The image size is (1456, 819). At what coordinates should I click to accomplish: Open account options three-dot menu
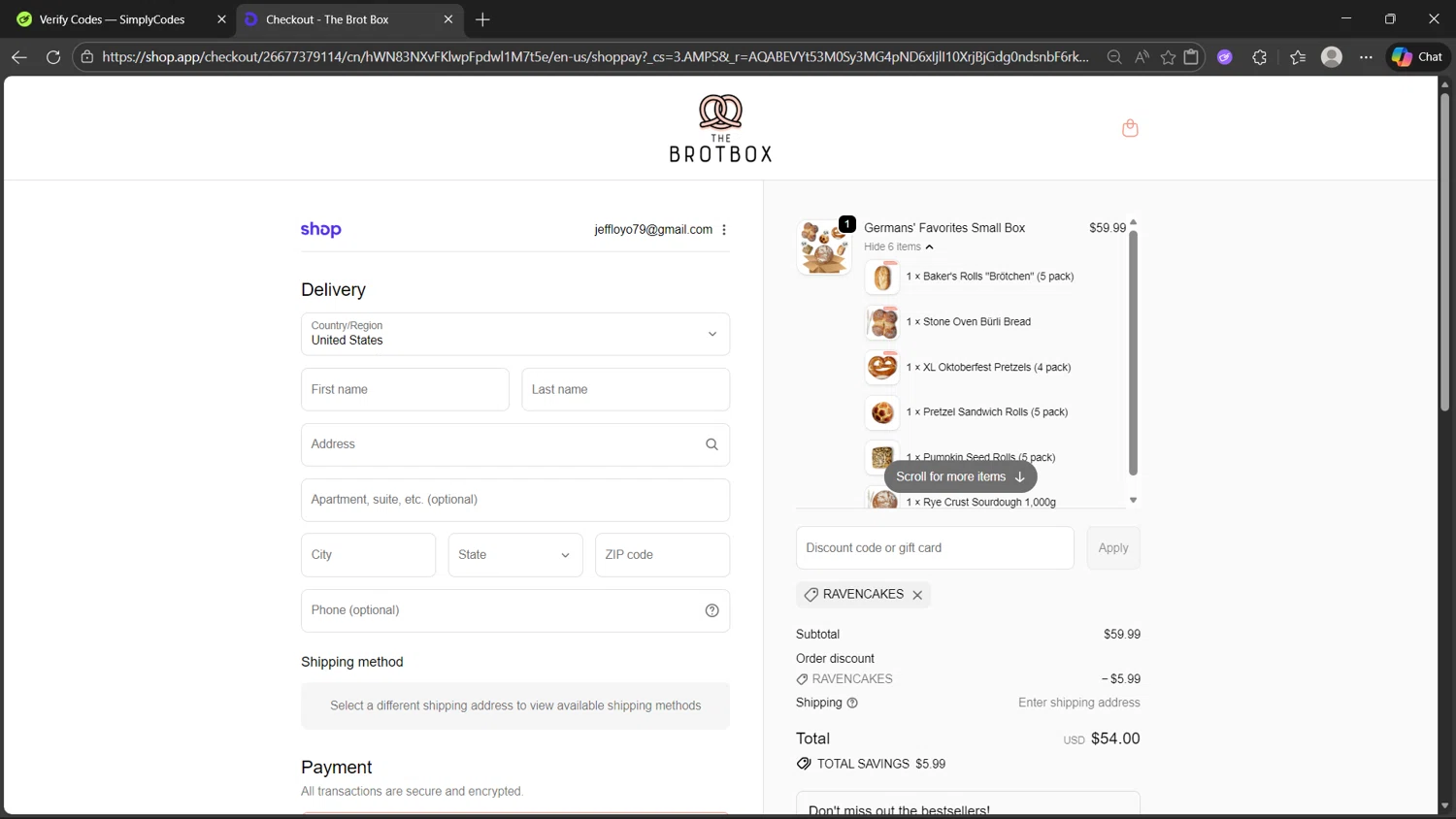coord(724,230)
